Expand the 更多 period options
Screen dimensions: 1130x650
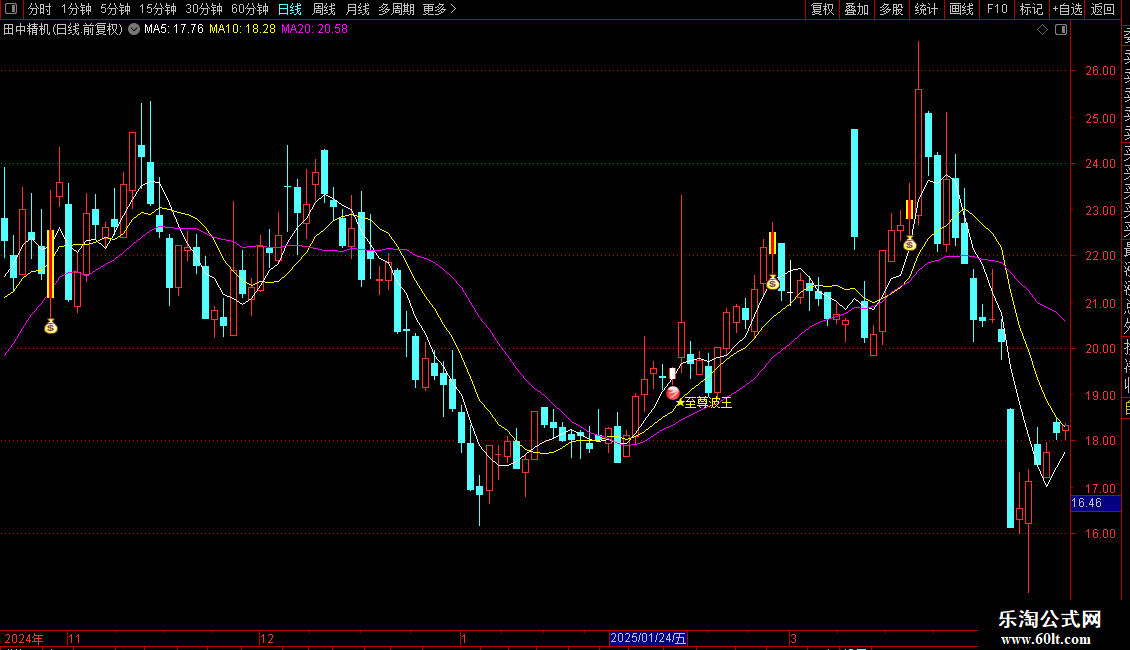pos(439,9)
